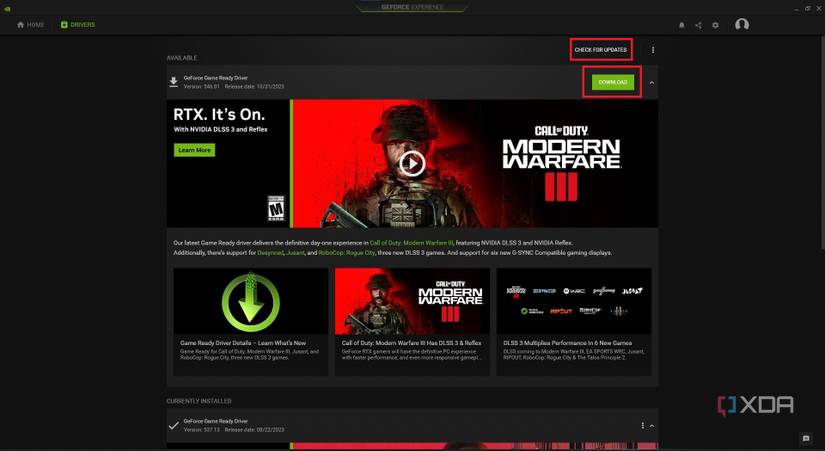Viewport: 825px width, 451px height.
Task: Download the available Game Ready Driver
Action: [612, 82]
